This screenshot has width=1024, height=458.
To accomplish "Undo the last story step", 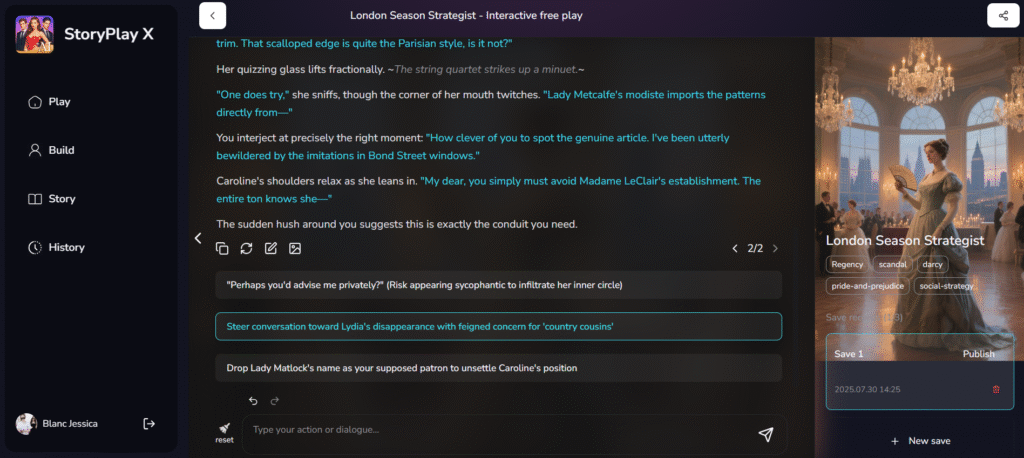I will 253,401.
